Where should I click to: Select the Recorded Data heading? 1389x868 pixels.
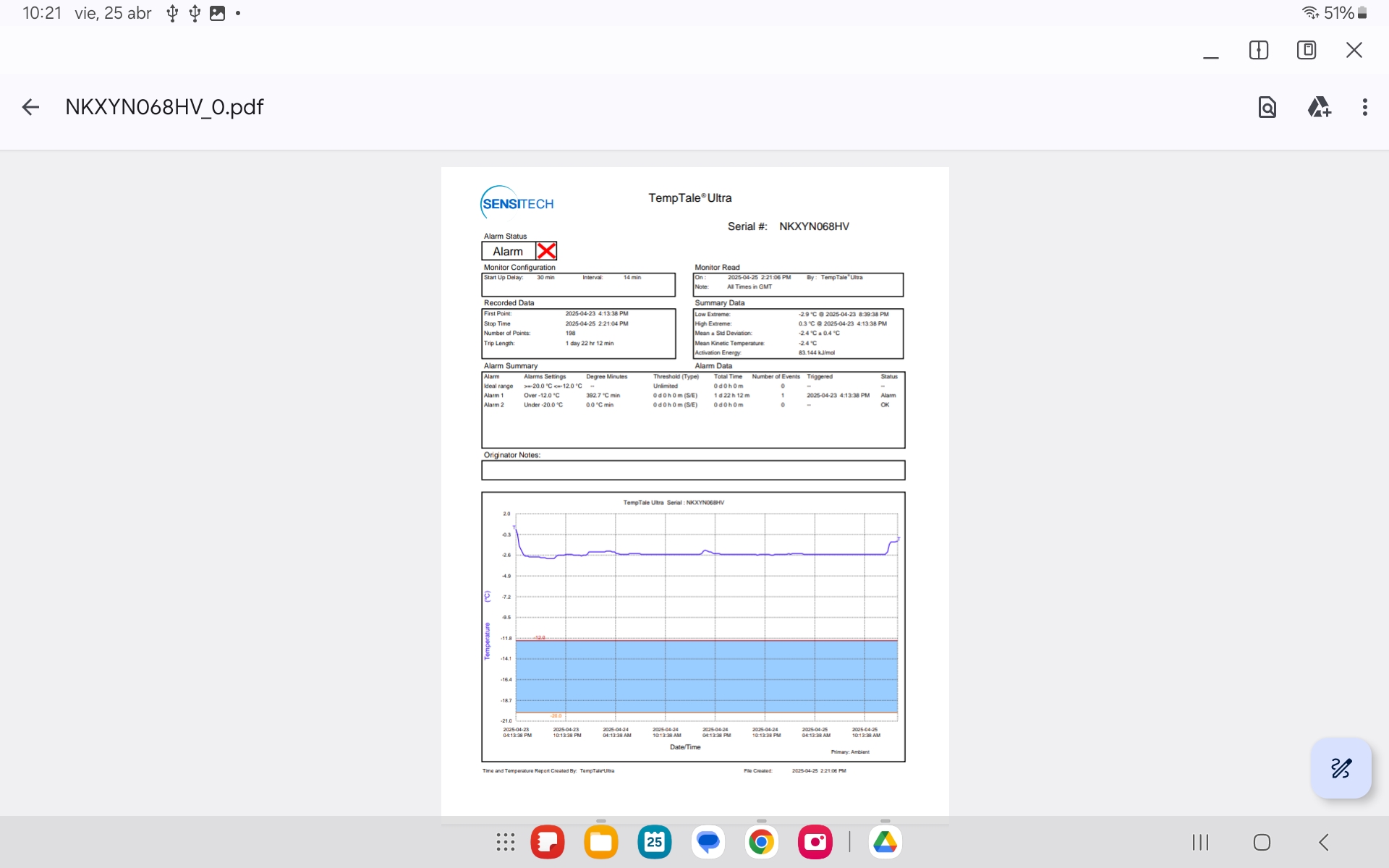509,303
